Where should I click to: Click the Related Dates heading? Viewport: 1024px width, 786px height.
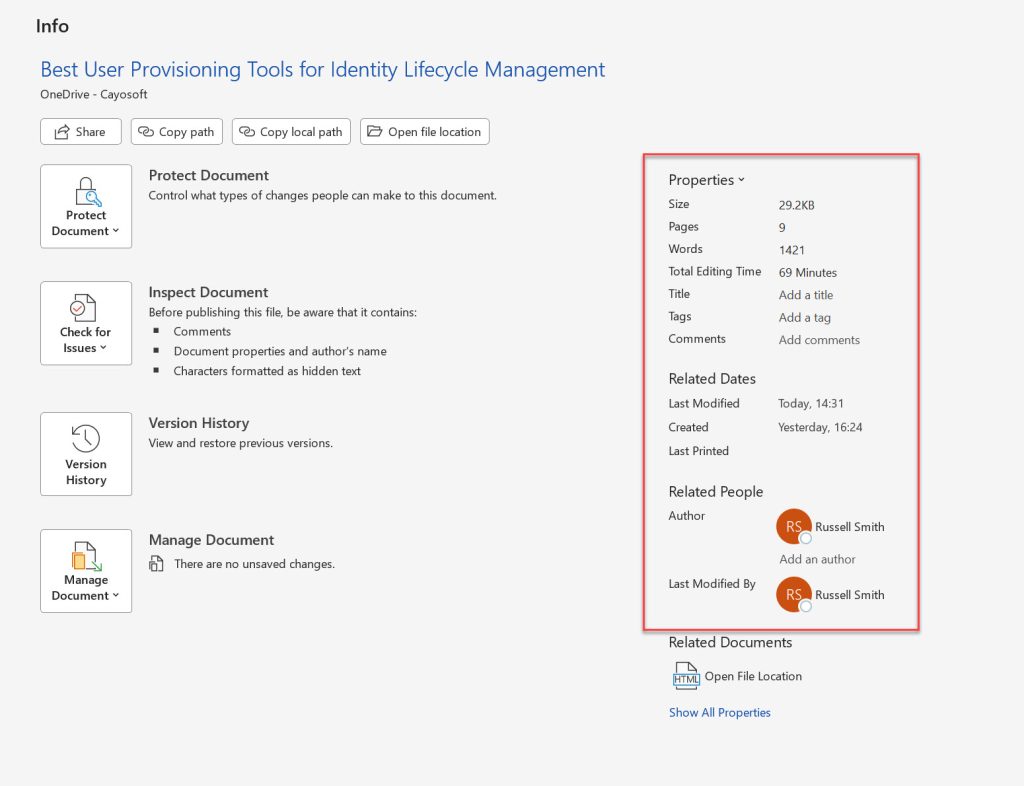(712, 379)
